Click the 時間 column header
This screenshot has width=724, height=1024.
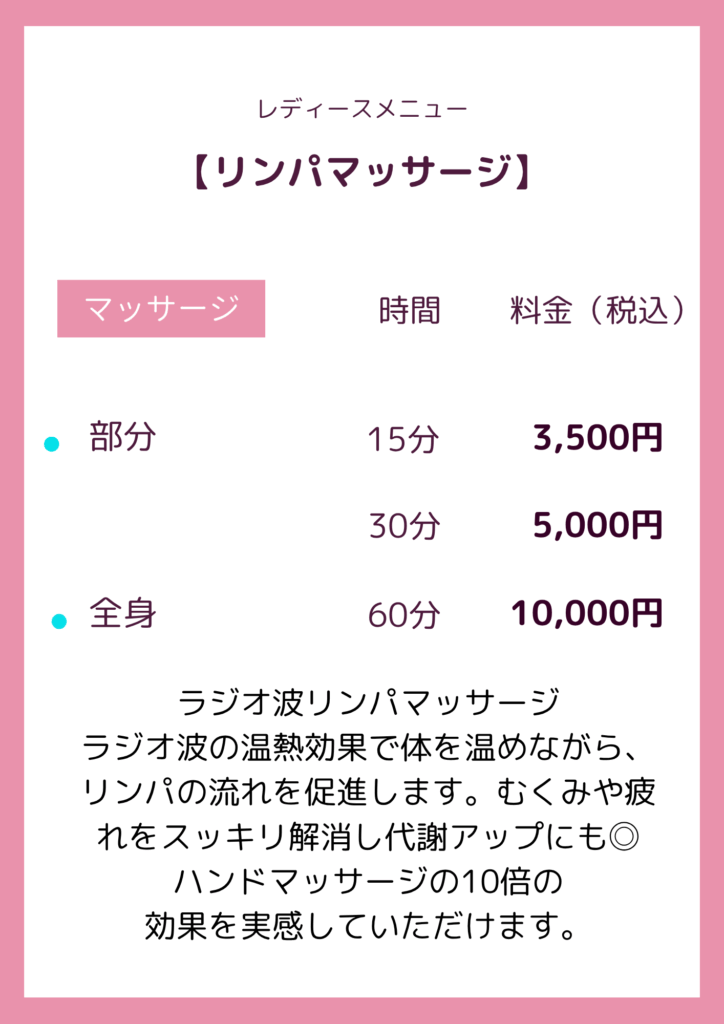[x=410, y=311]
